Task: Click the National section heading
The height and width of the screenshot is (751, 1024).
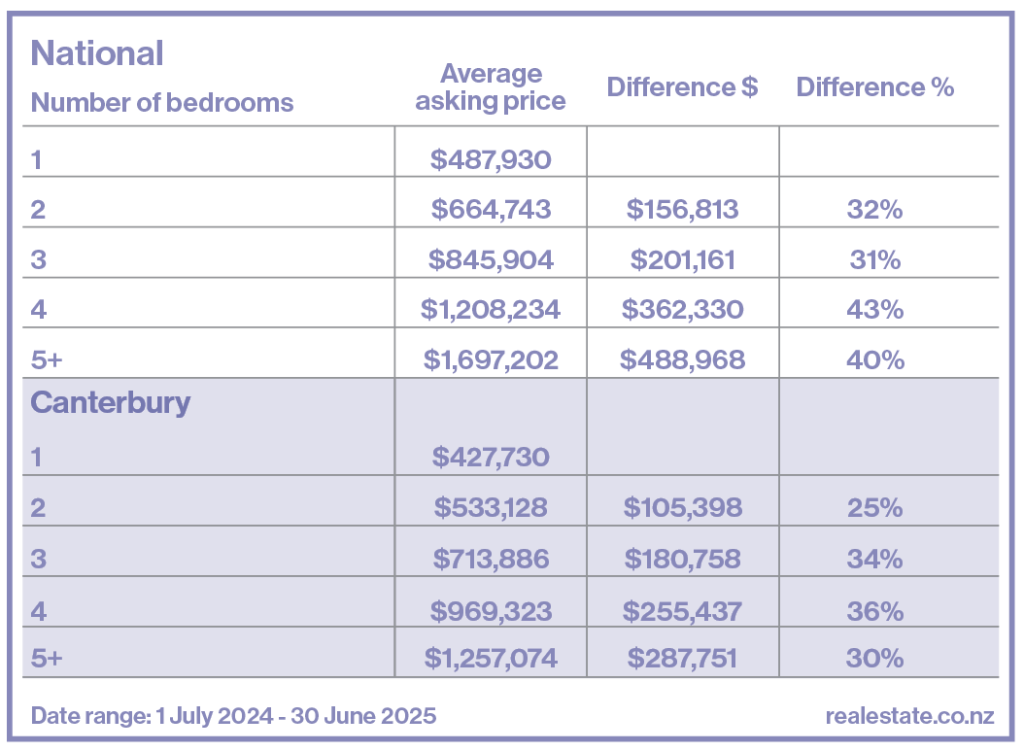Action: click(x=97, y=53)
